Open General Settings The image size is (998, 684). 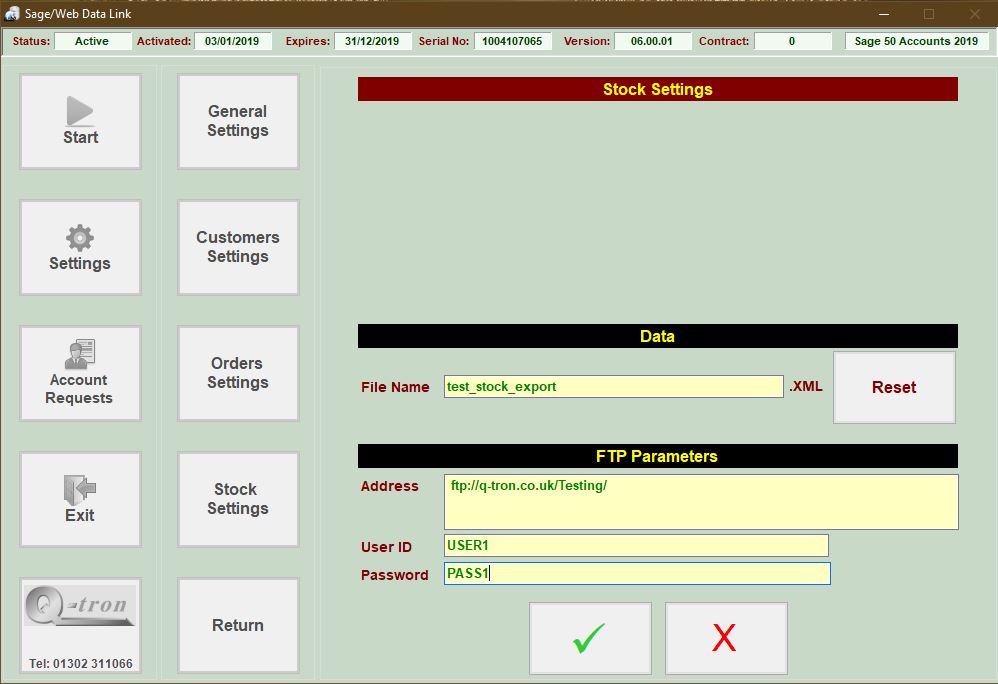[238, 122]
